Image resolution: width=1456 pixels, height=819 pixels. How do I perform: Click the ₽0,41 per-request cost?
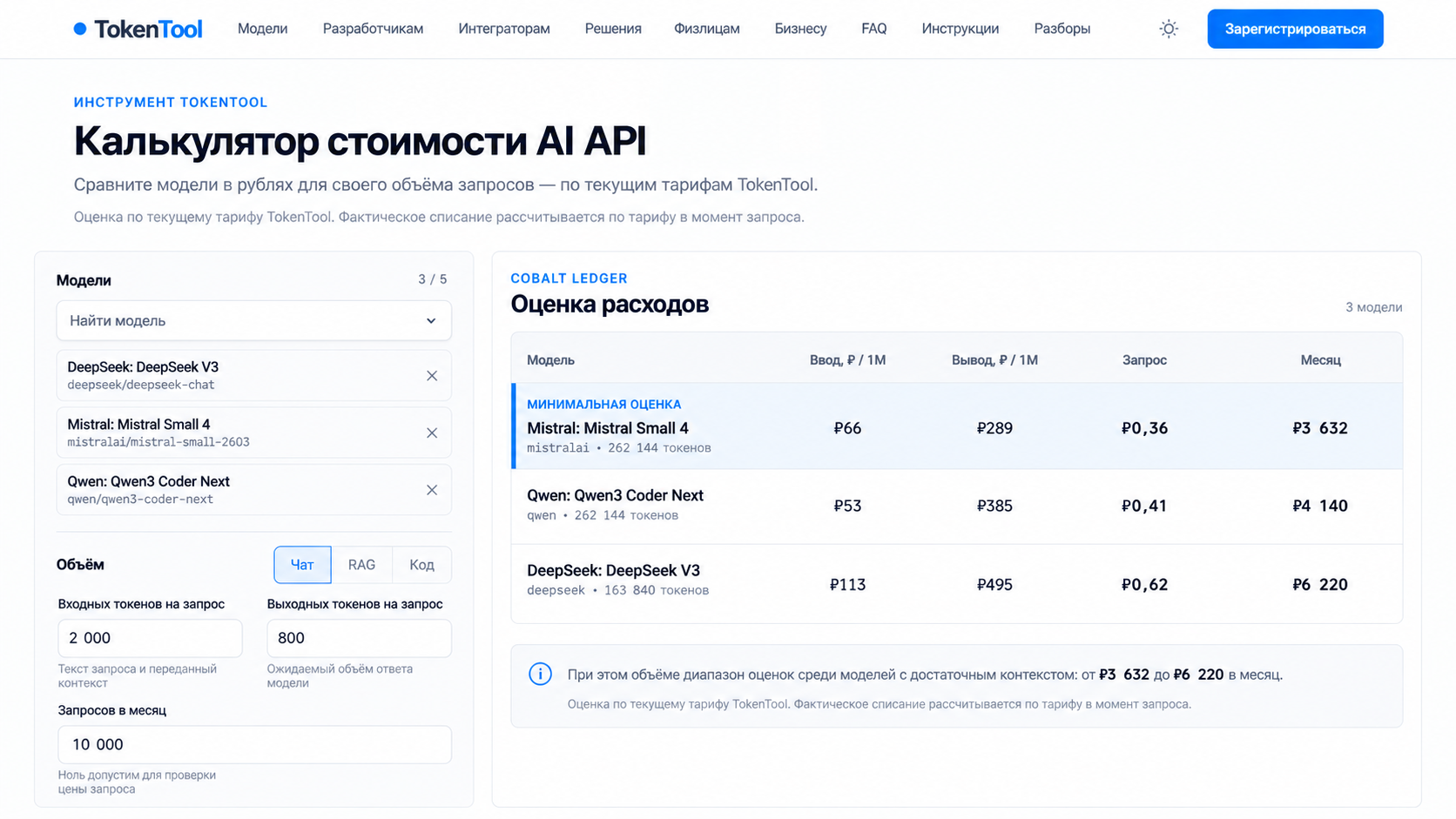coord(1144,506)
